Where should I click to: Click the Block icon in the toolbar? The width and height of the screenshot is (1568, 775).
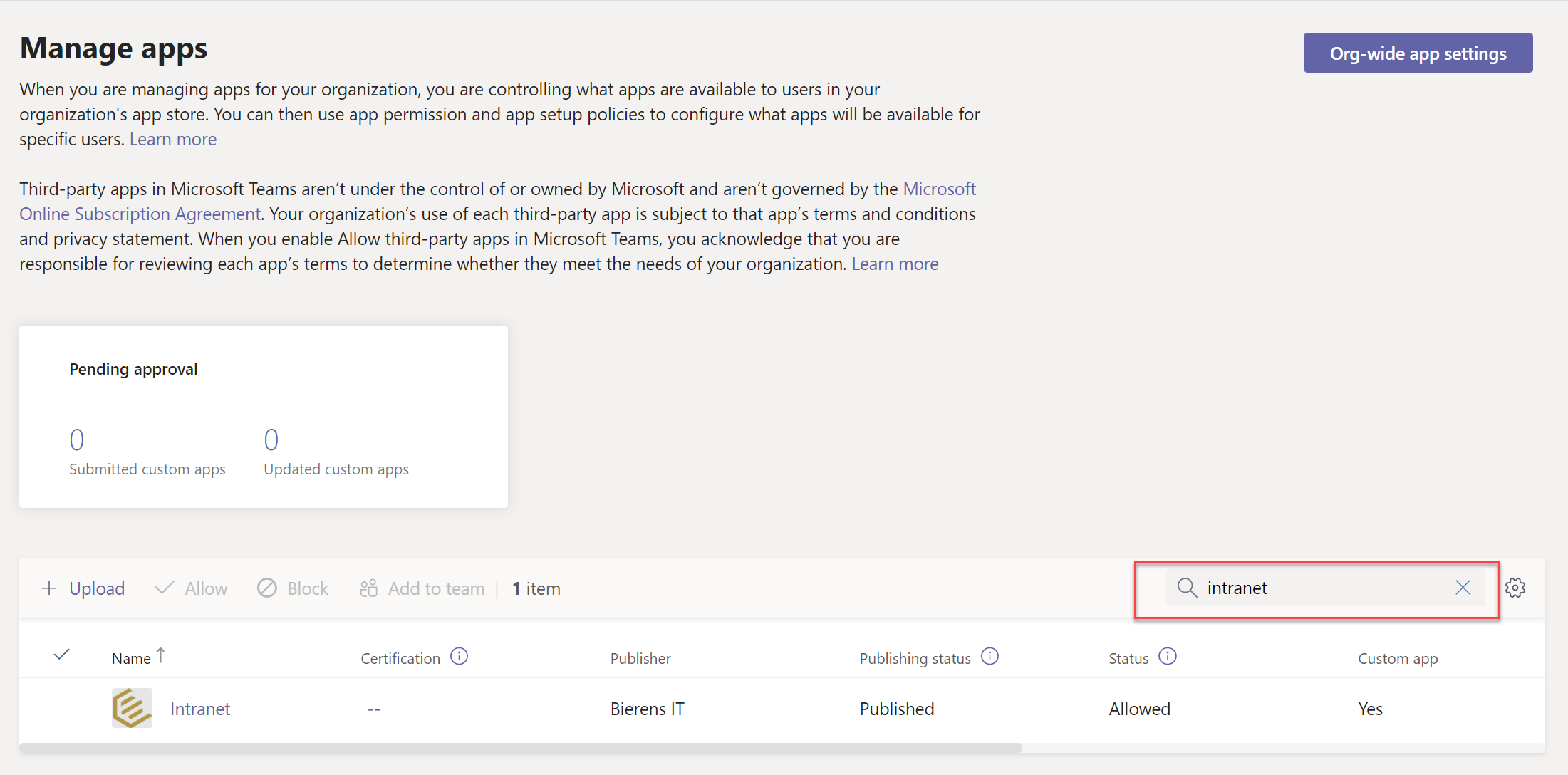[266, 588]
